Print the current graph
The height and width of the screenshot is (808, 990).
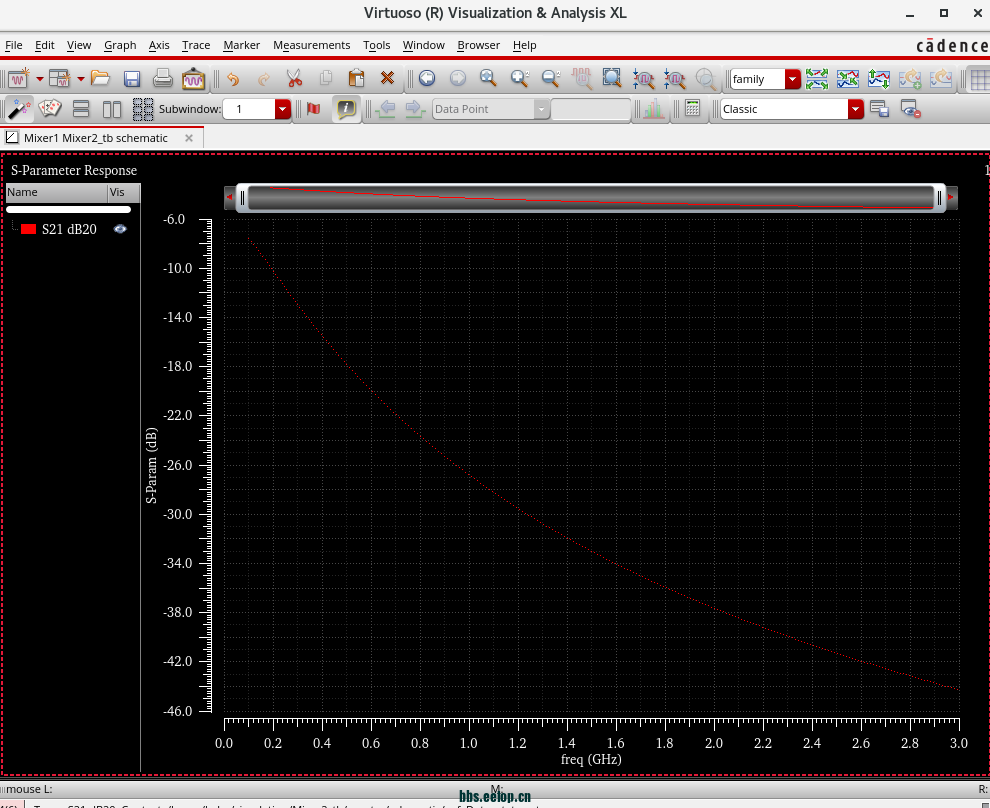(162, 78)
